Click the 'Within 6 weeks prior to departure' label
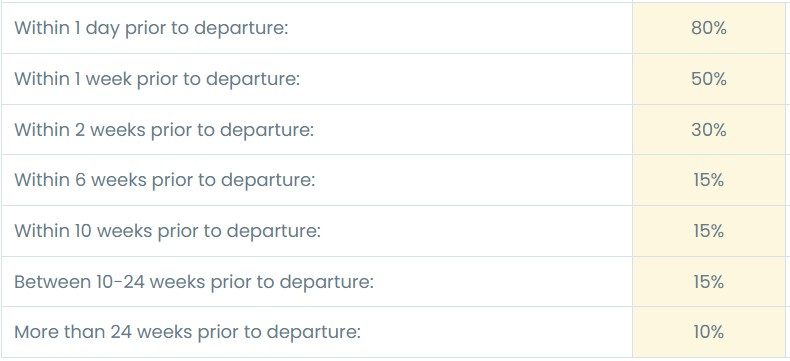Screen dimensions: 790x361 165,180
